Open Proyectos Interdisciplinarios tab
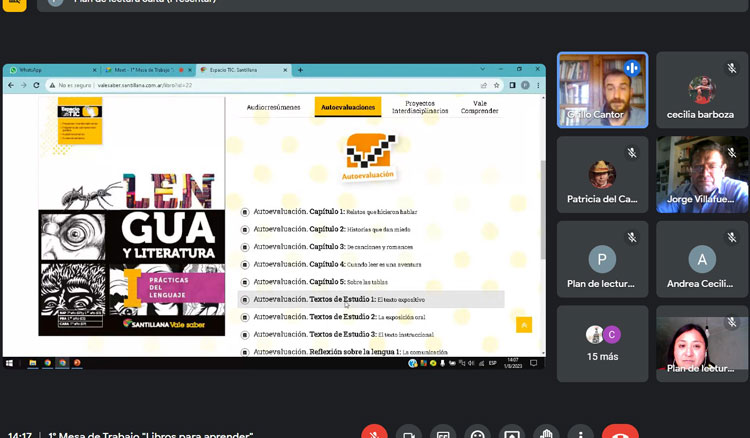This screenshot has height=438, width=750. [x=420, y=107]
